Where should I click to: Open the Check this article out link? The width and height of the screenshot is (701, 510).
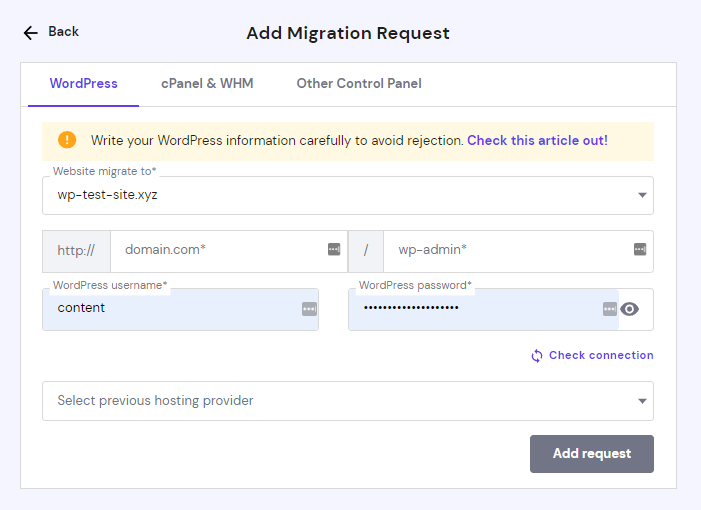[x=537, y=141]
